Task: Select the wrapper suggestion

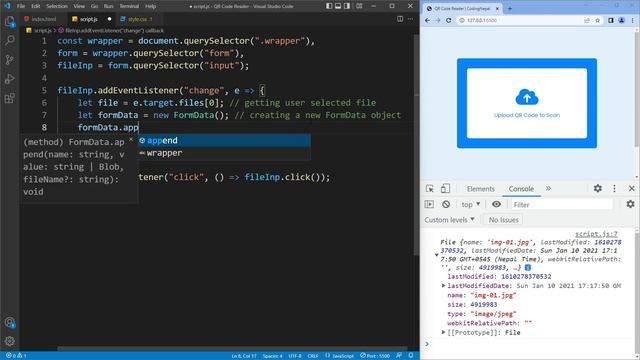Action: [224, 153]
